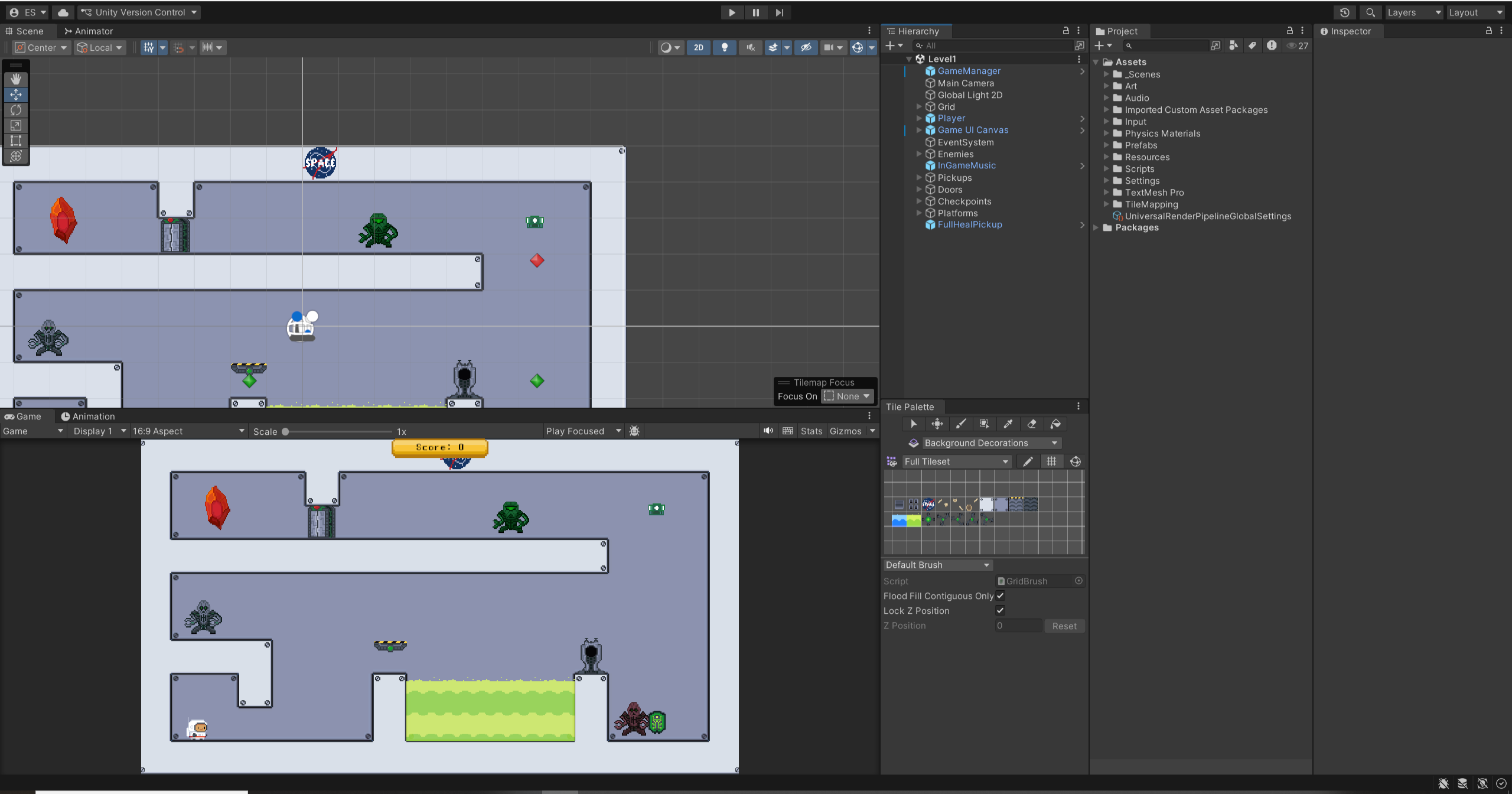Uncheck Flood Fill Contiguous Only

(1000, 595)
